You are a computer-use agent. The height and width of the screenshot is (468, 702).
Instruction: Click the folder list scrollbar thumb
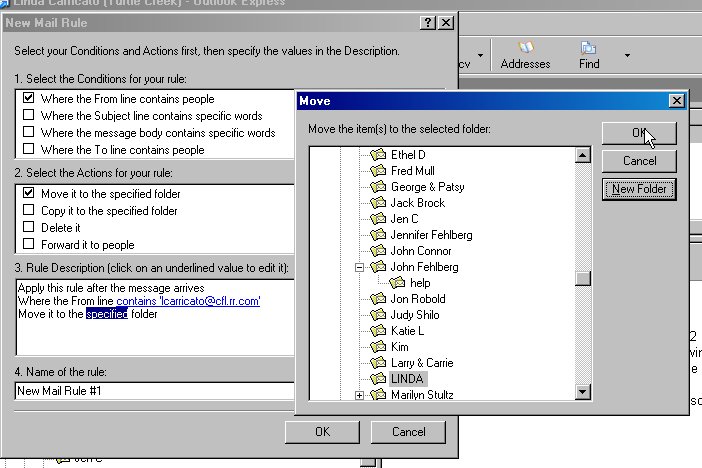[x=582, y=278]
